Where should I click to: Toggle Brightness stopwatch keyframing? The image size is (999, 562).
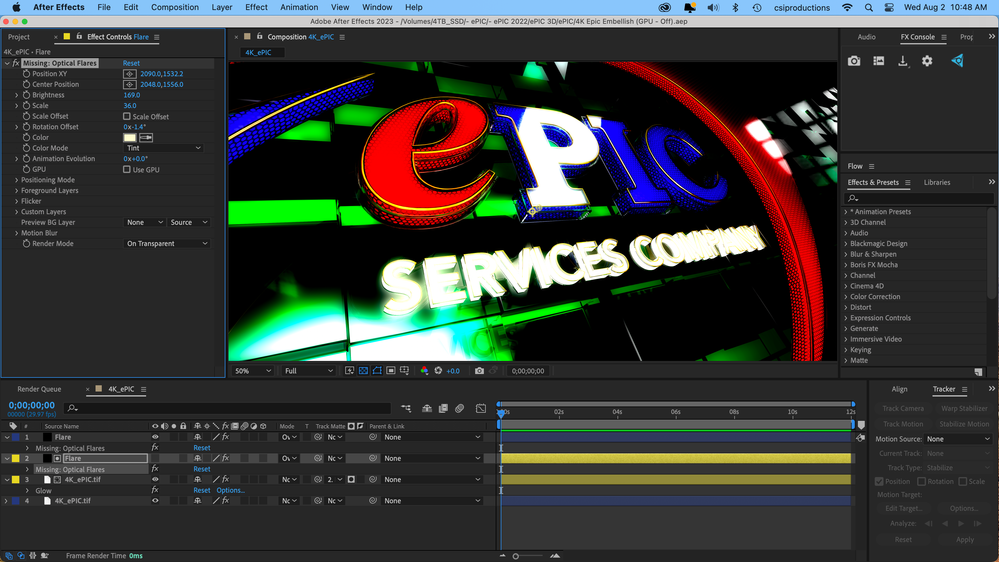pyautogui.click(x=27, y=95)
